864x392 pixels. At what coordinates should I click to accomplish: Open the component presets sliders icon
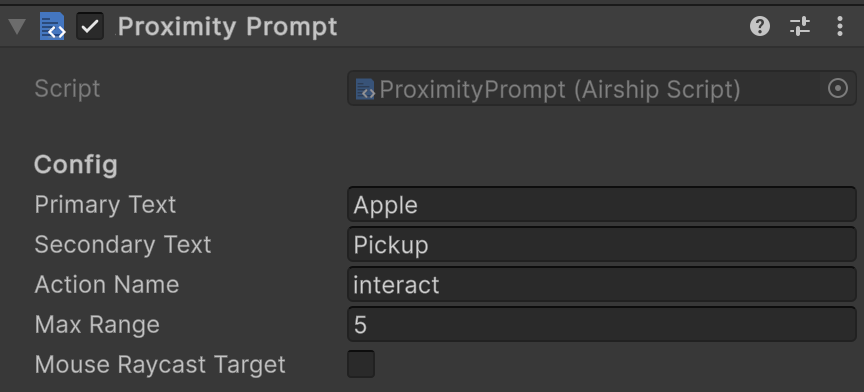coord(800,26)
